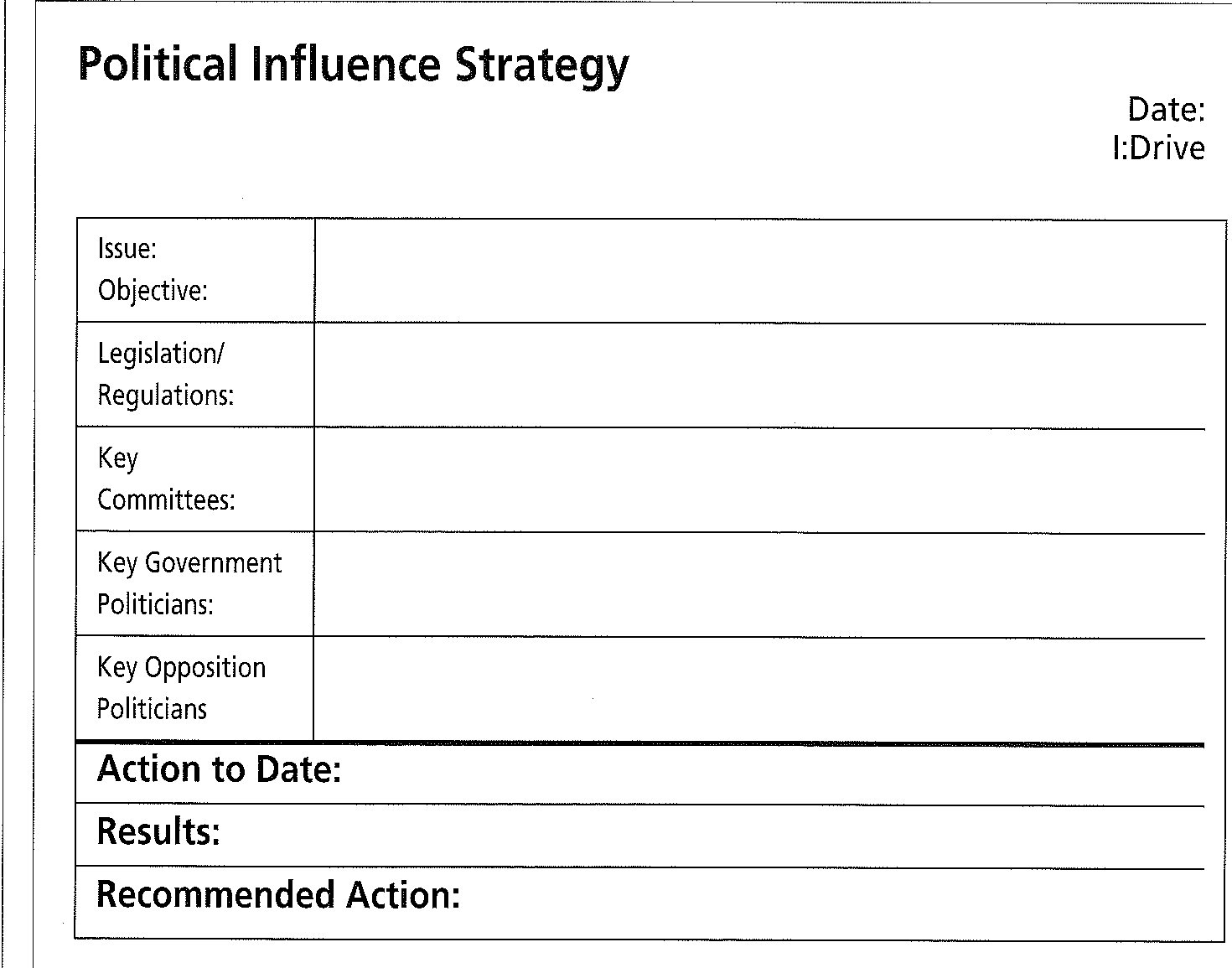Click the Objective: label
The height and width of the screenshot is (968, 1232).
click(x=153, y=291)
